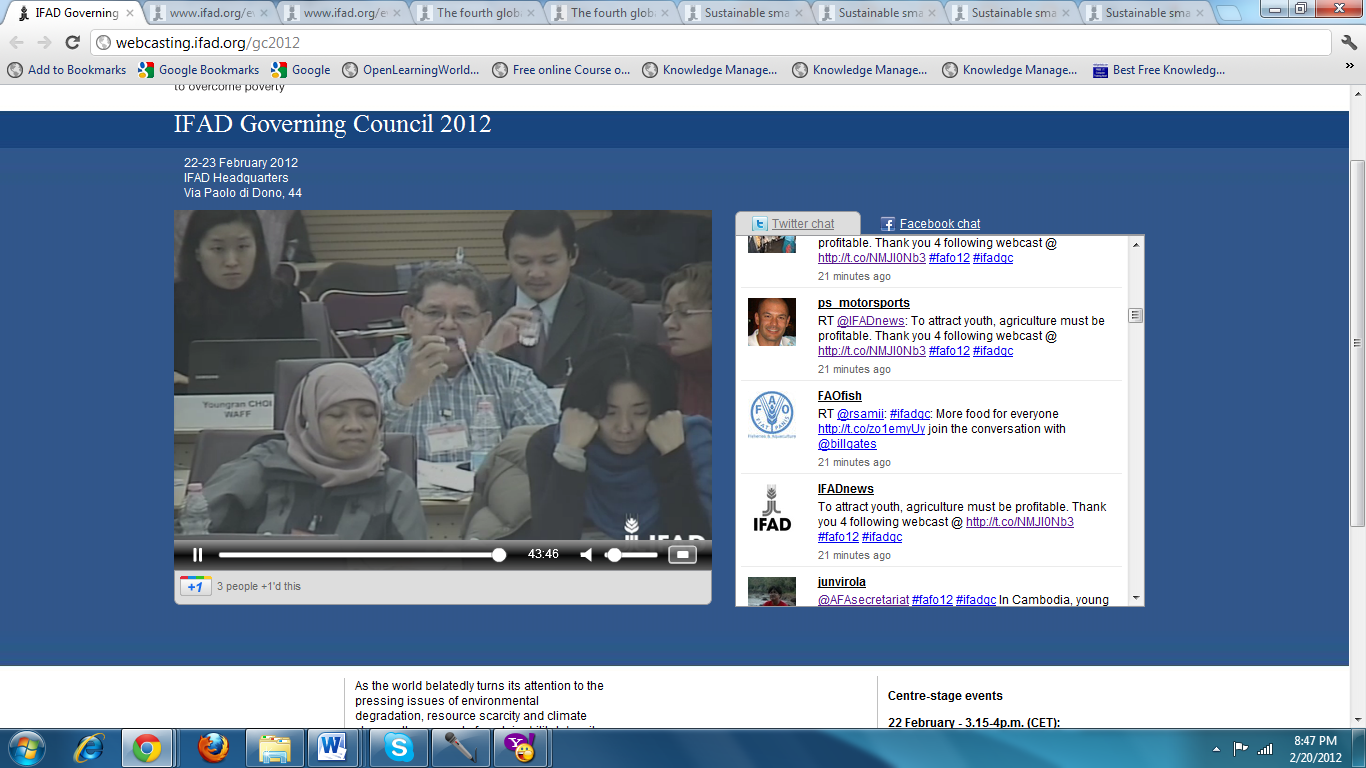Open the taskbar clock showing 8:47 PM
The width and height of the screenshot is (1366, 768).
pyautogui.click(x=1313, y=748)
